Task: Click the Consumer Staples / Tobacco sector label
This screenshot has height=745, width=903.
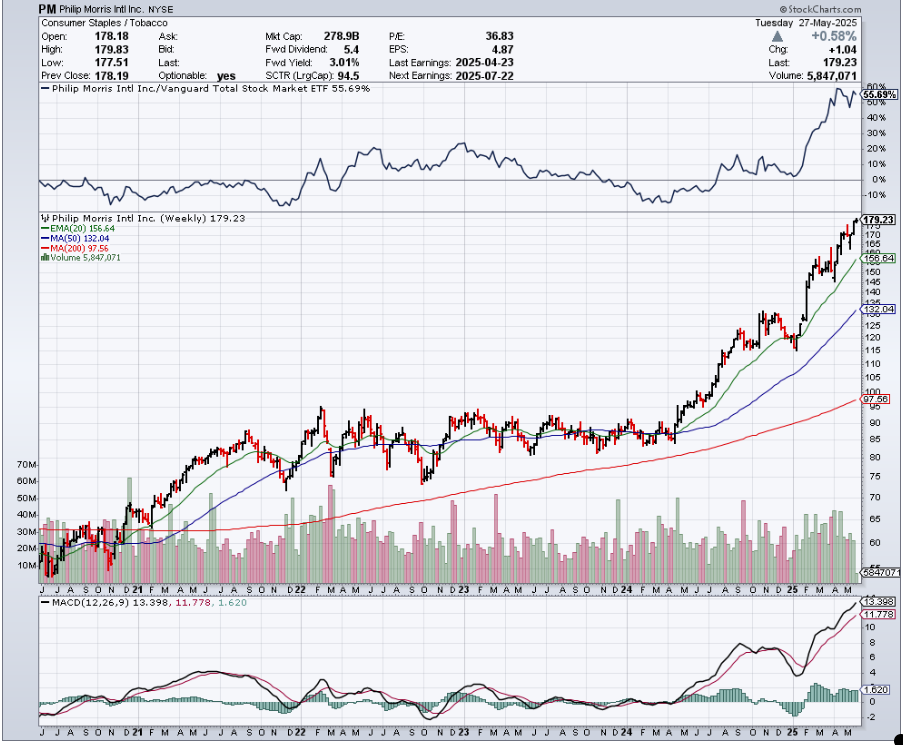Action: coord(104,23)
